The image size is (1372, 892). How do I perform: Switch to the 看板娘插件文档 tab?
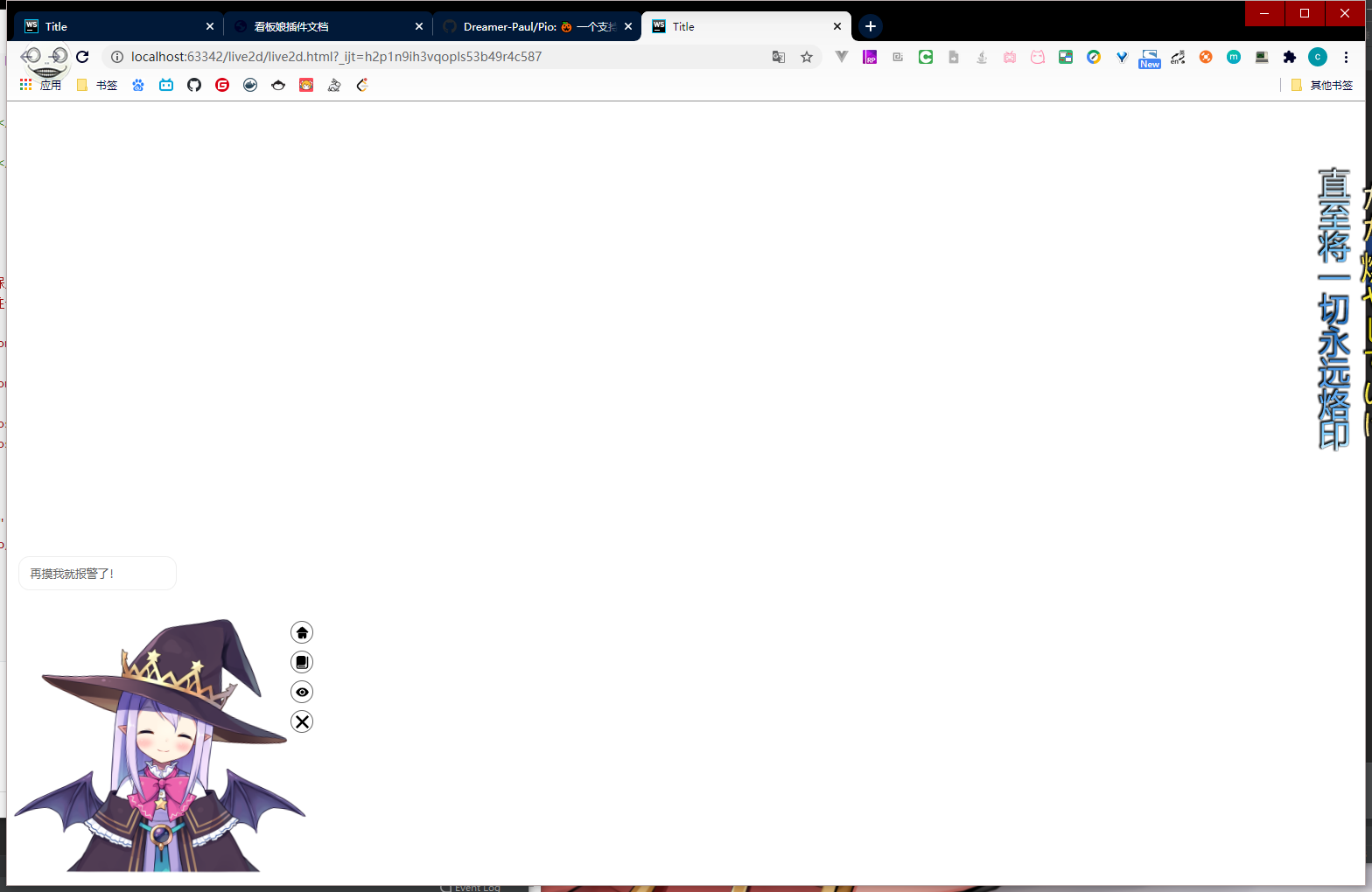324,26
